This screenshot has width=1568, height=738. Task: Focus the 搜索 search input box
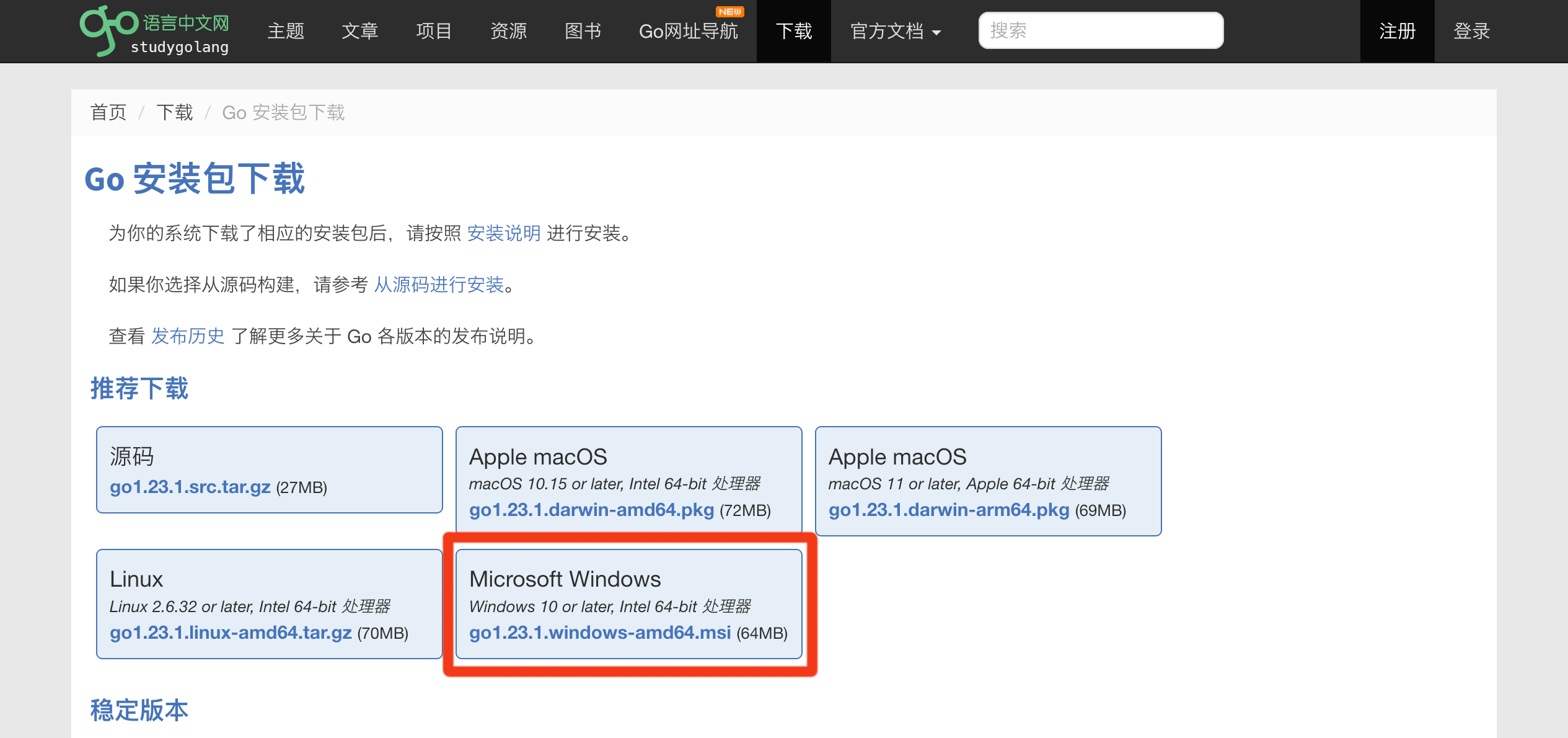1101,30
